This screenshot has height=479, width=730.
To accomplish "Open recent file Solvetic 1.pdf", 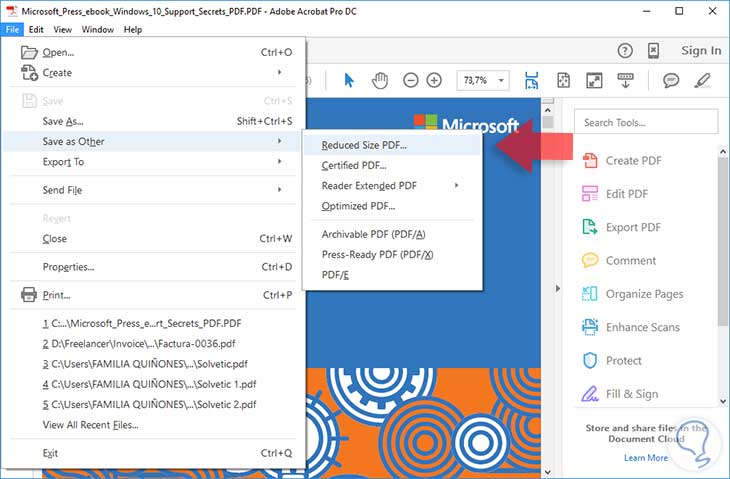I will click(x=152, y=384).
